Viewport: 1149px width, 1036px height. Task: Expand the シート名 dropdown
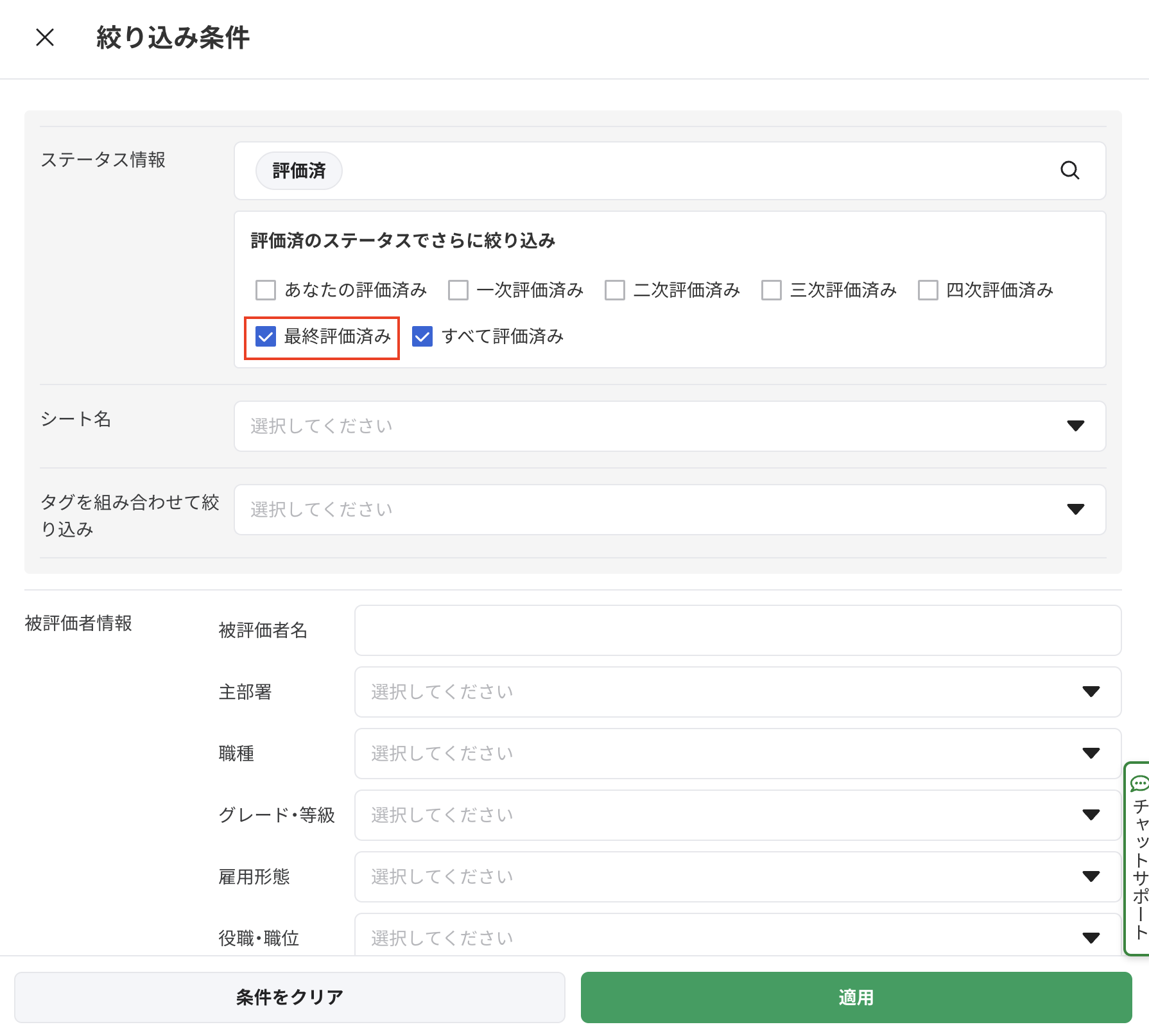(670, 426)
